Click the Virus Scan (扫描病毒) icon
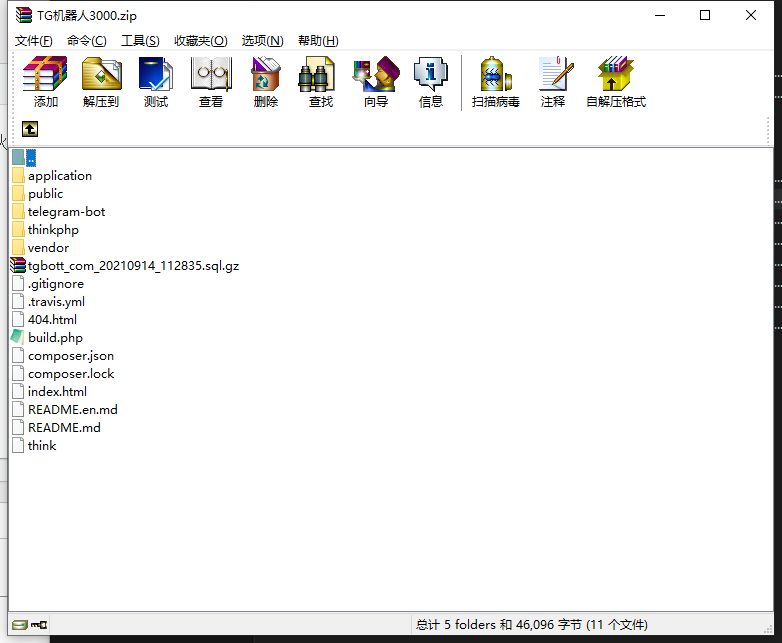Screen dimensions: 782x643 (x=496, y=74)
